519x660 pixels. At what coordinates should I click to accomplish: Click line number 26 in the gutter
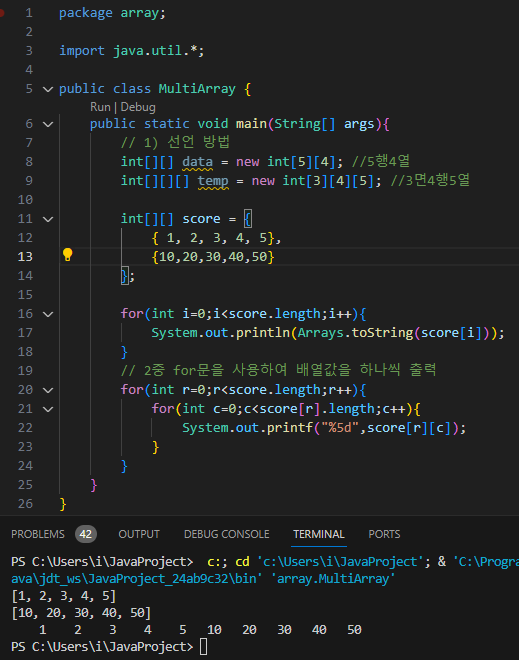[25, 504]
